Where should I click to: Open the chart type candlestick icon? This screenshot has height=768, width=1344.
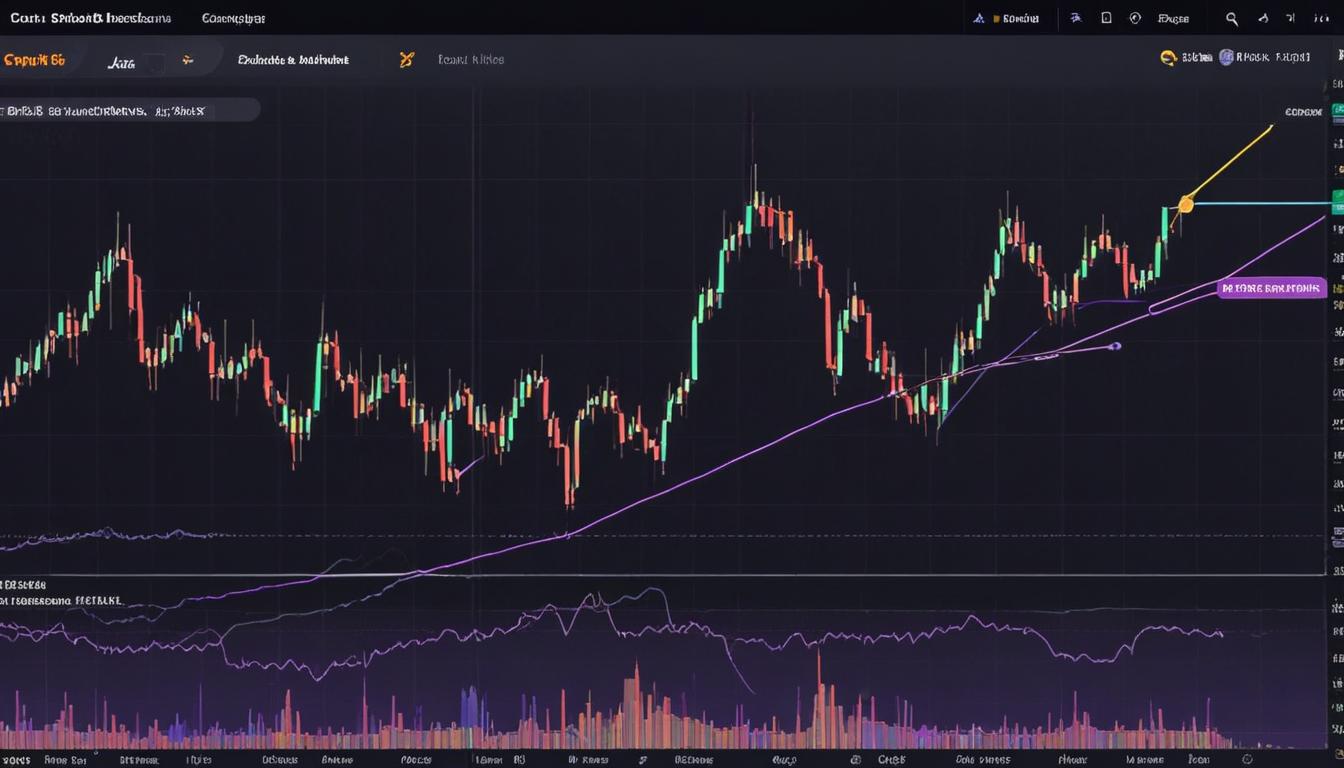[x=1107, y=18]
